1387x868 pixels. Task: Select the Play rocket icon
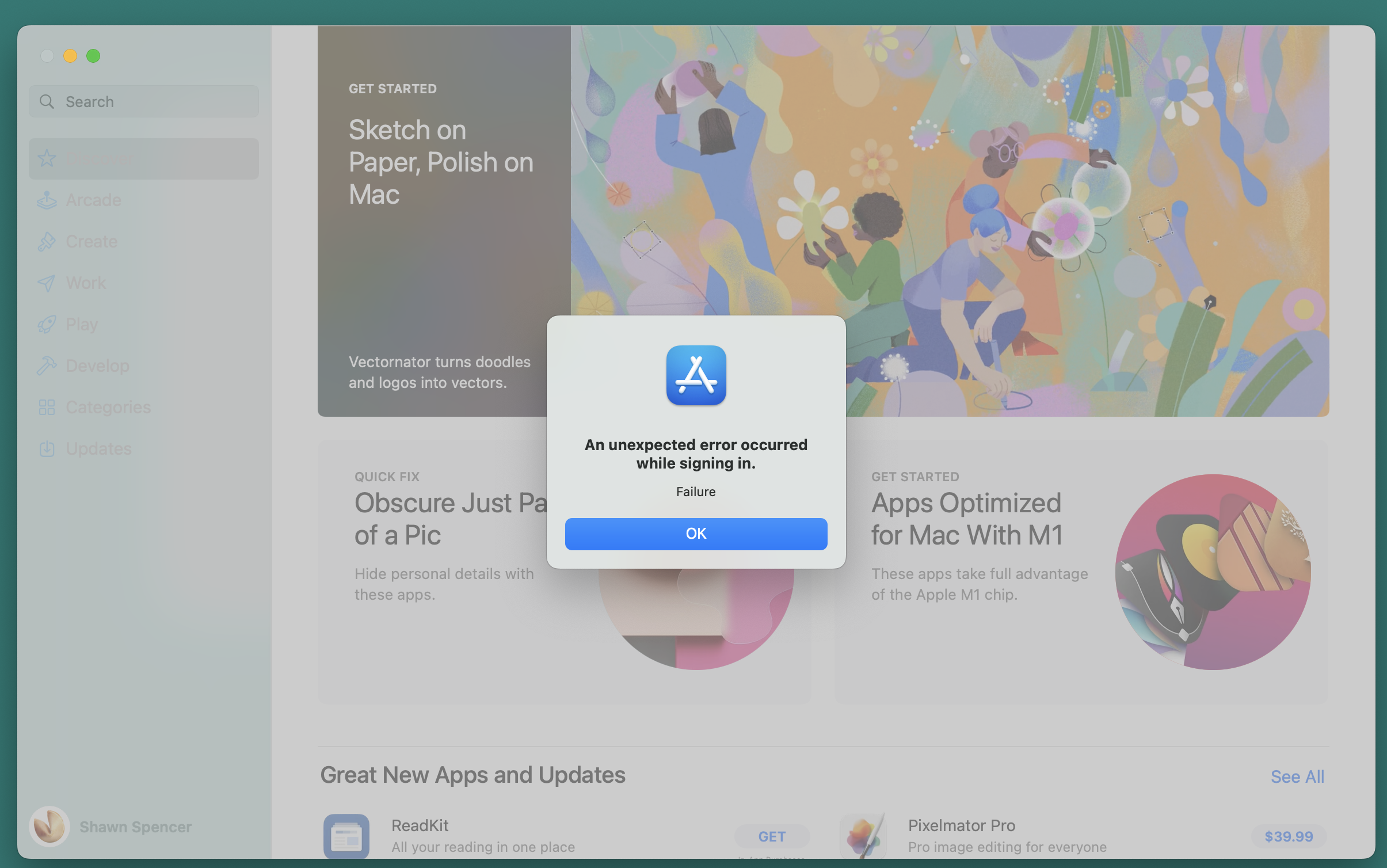pos(47,324)
